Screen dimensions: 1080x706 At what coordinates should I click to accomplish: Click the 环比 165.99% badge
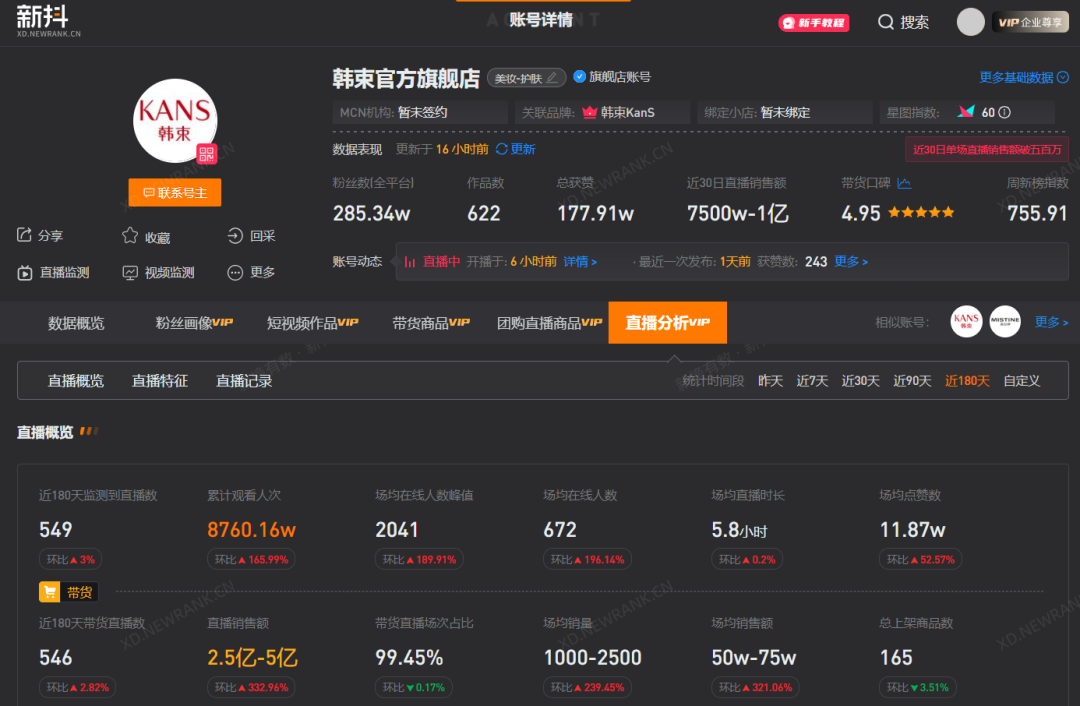(x=251, y=559)
